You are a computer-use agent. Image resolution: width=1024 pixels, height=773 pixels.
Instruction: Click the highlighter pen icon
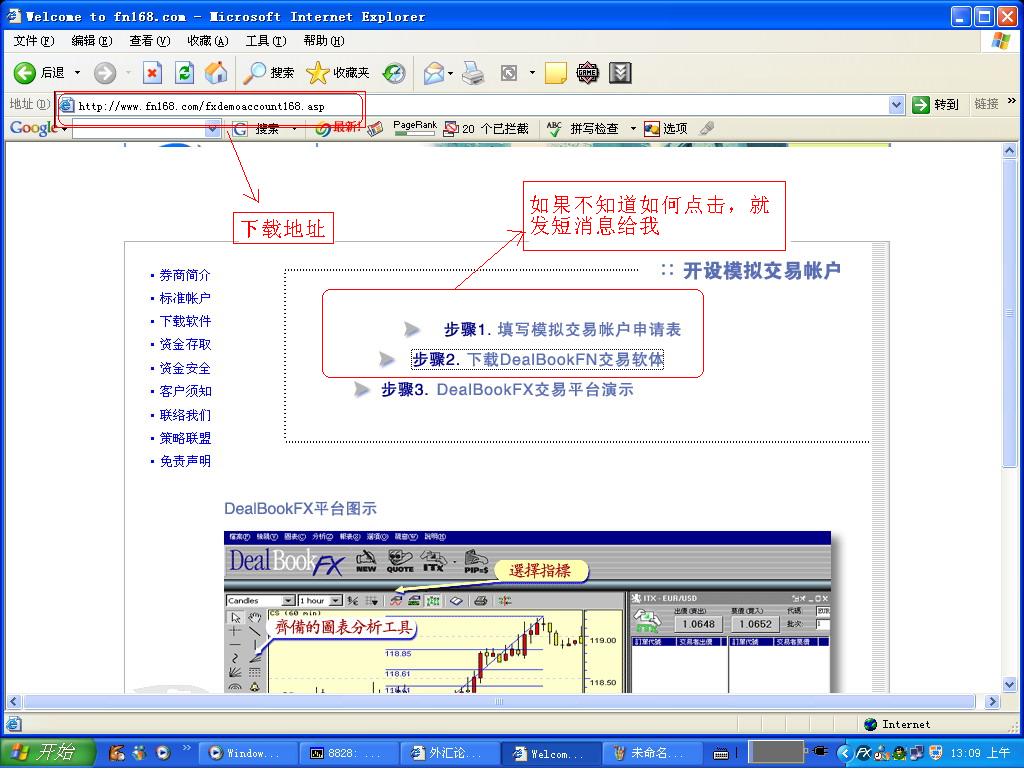pyautogui.click(x=706, y=129)
